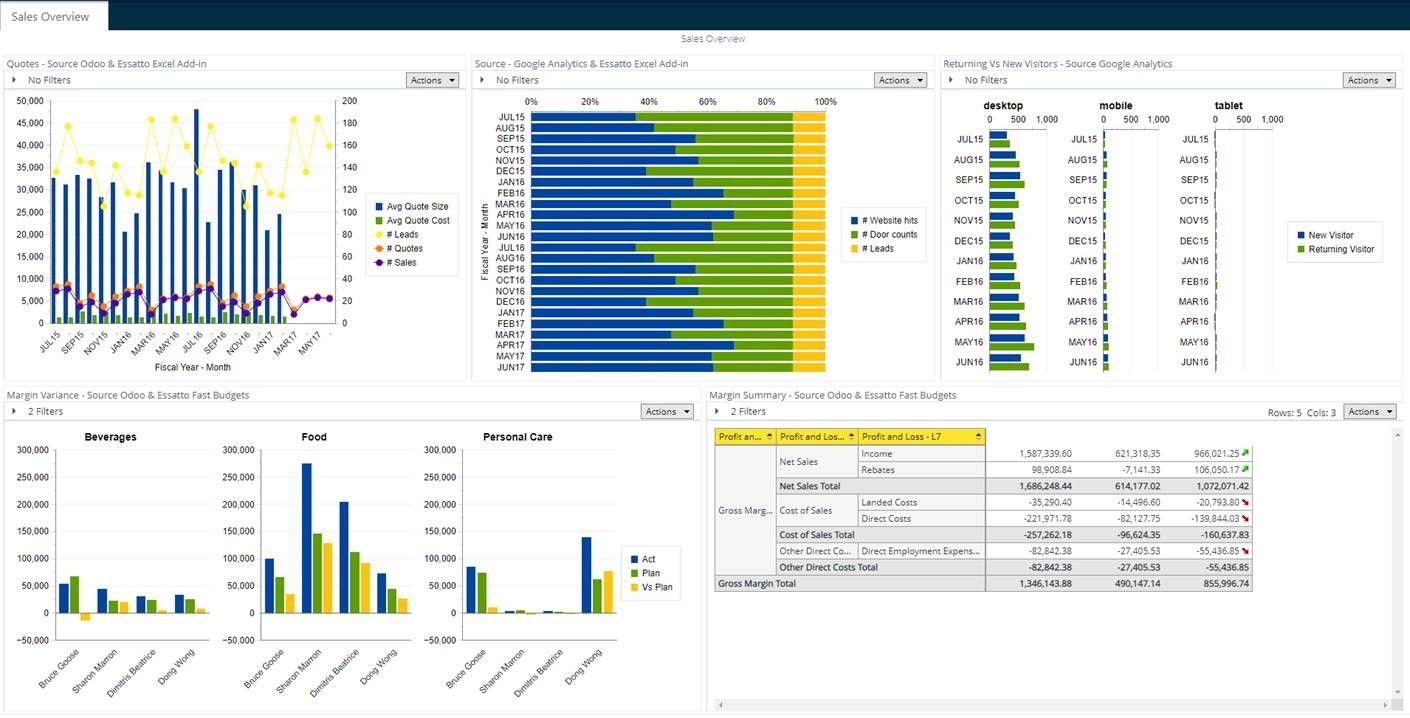Click sort arrows on 'Profit and Loss - L7' header
The image size is (1410, 718).
pyautogui.click(x=977, y=437)
